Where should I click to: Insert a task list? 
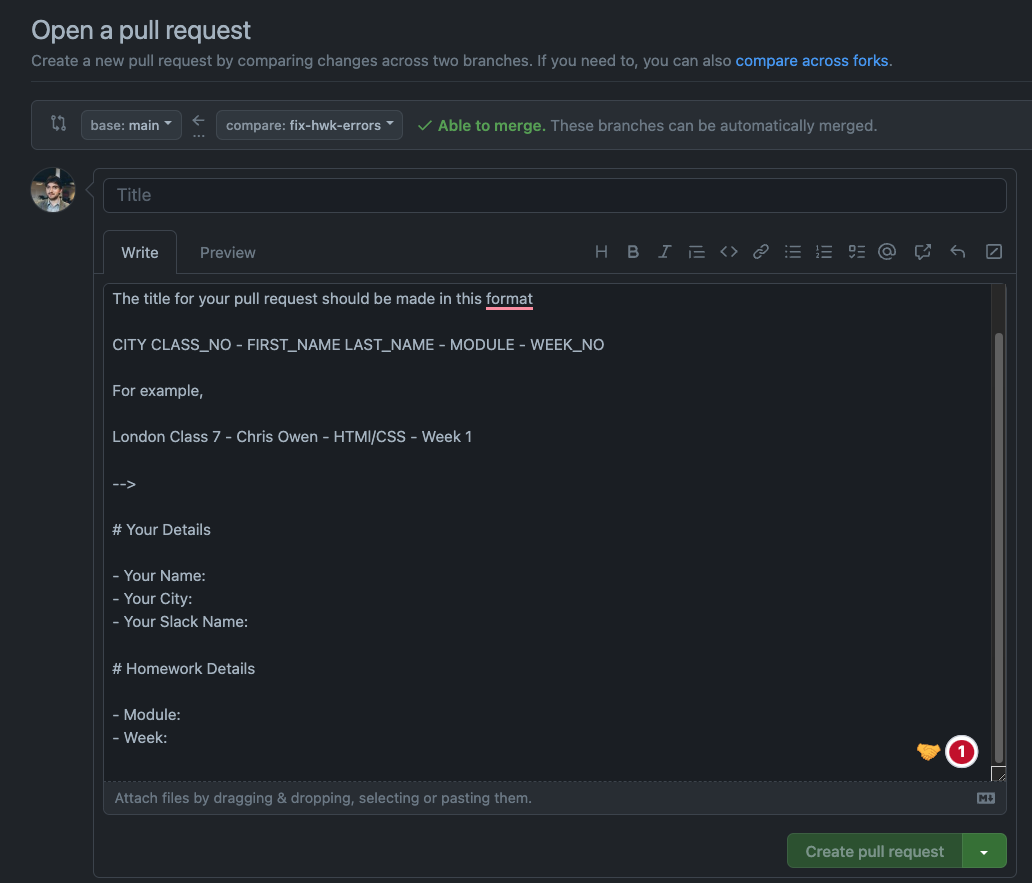(x=856, y=251)
